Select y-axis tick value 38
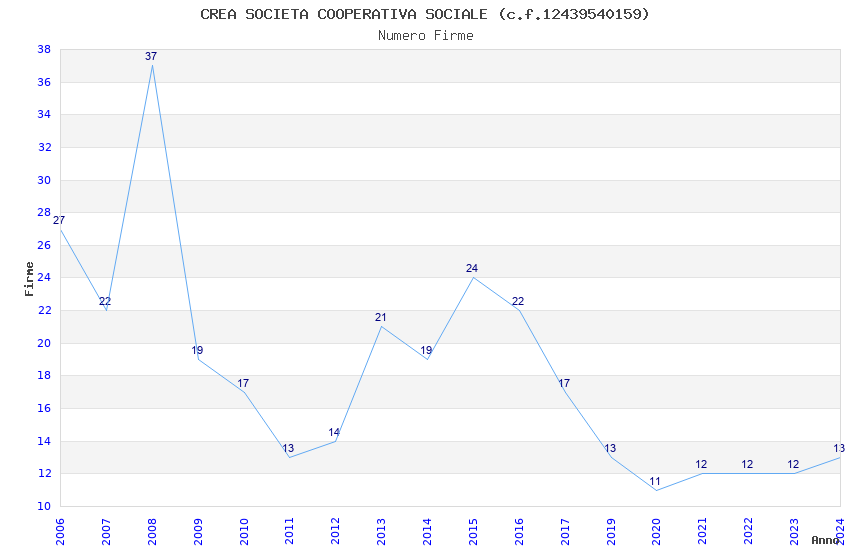 pyautogui.click(x=44, y=49)
